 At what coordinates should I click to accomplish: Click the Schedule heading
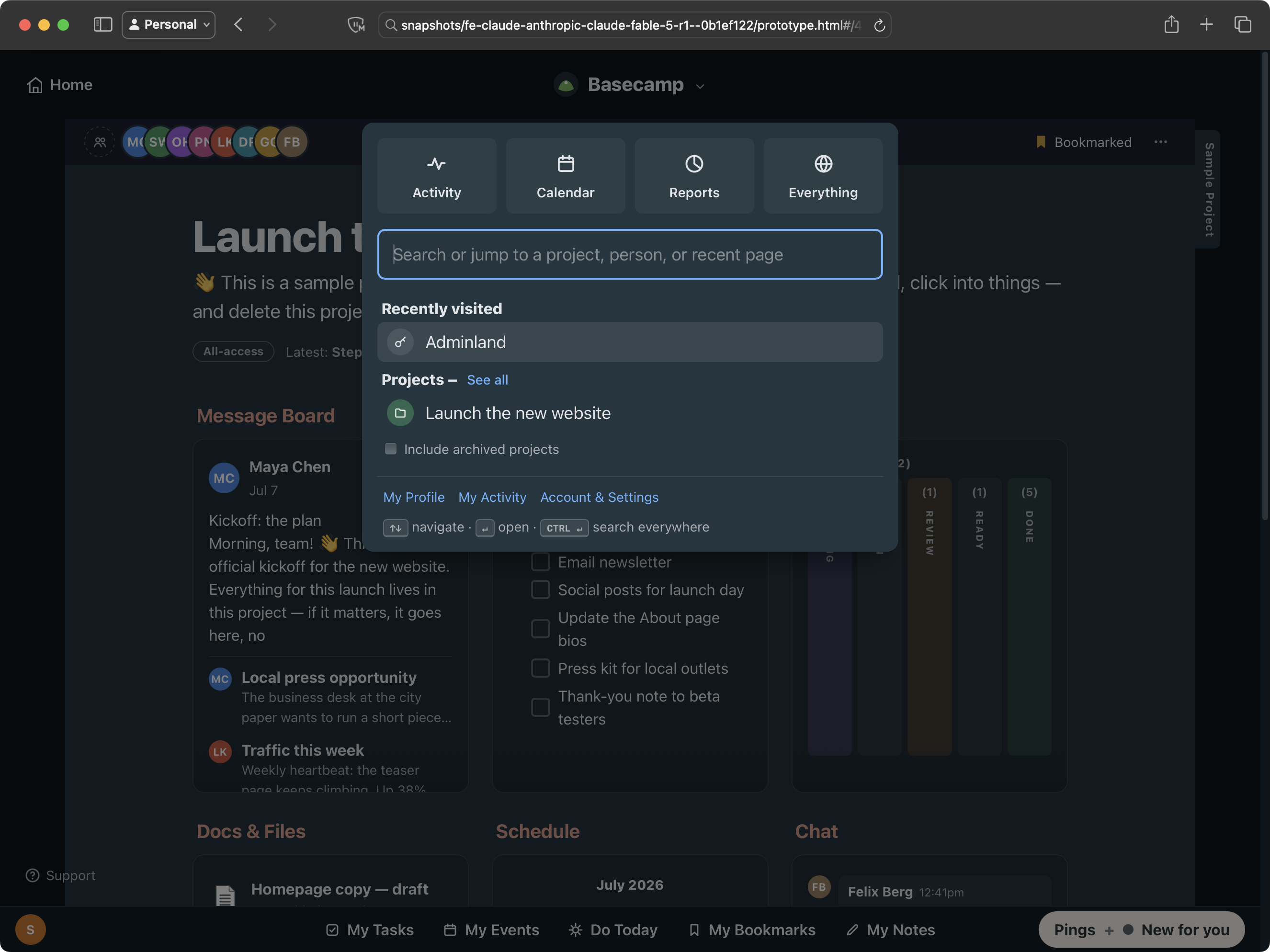coord(537,831)
